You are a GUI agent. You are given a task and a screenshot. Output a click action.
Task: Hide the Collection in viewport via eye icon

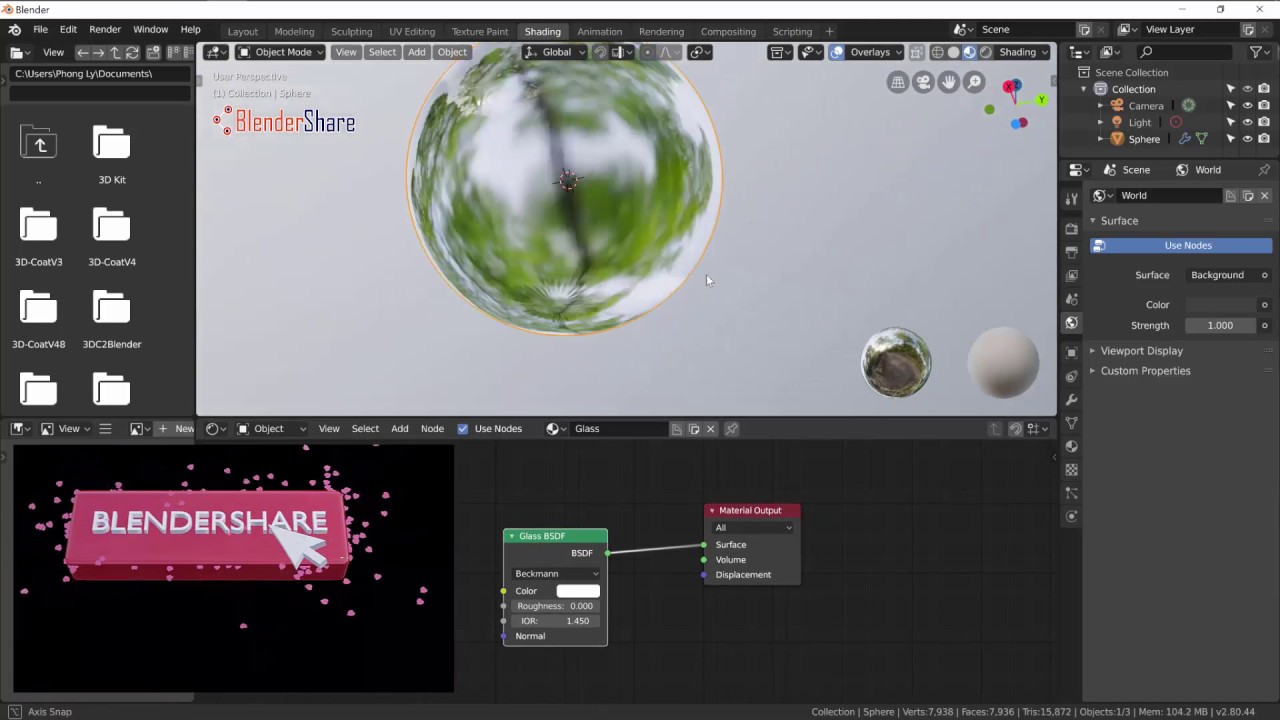[1247, 89]
